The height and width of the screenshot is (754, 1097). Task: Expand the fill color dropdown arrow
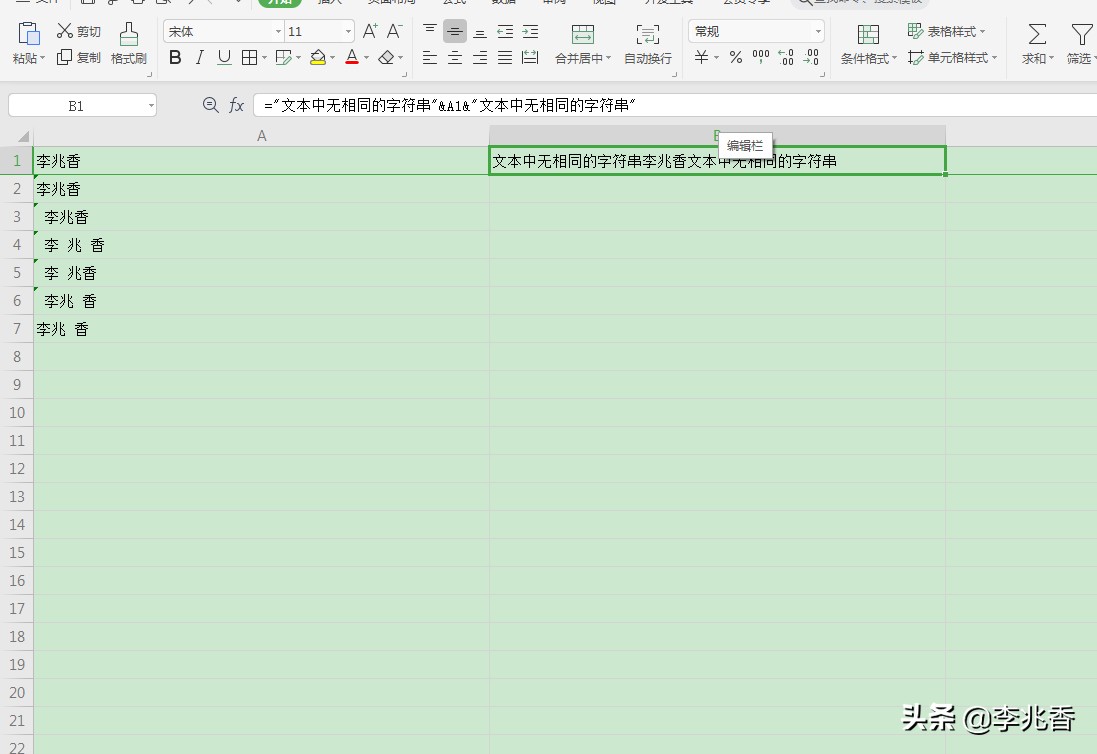[x=332, y=58]
